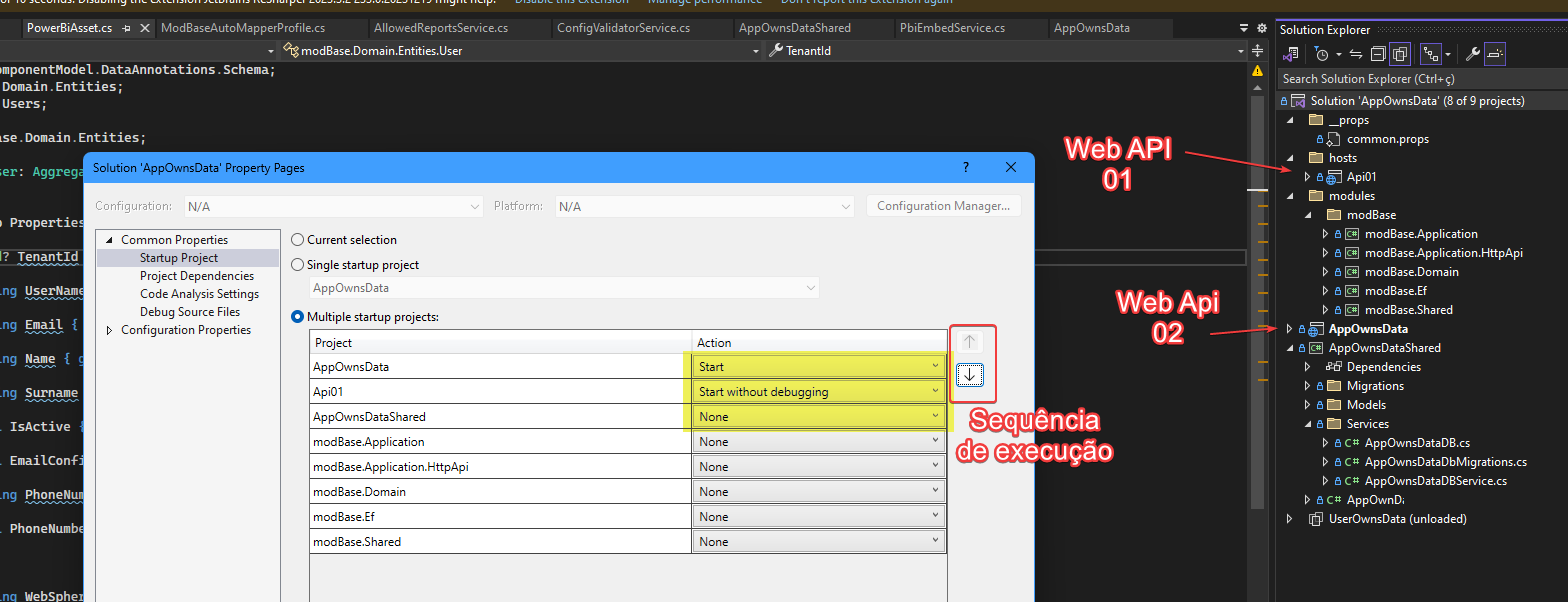Open the document tabs gear settings icon
Viewport: 1568px width, 602px height.
click(1260, 28)
